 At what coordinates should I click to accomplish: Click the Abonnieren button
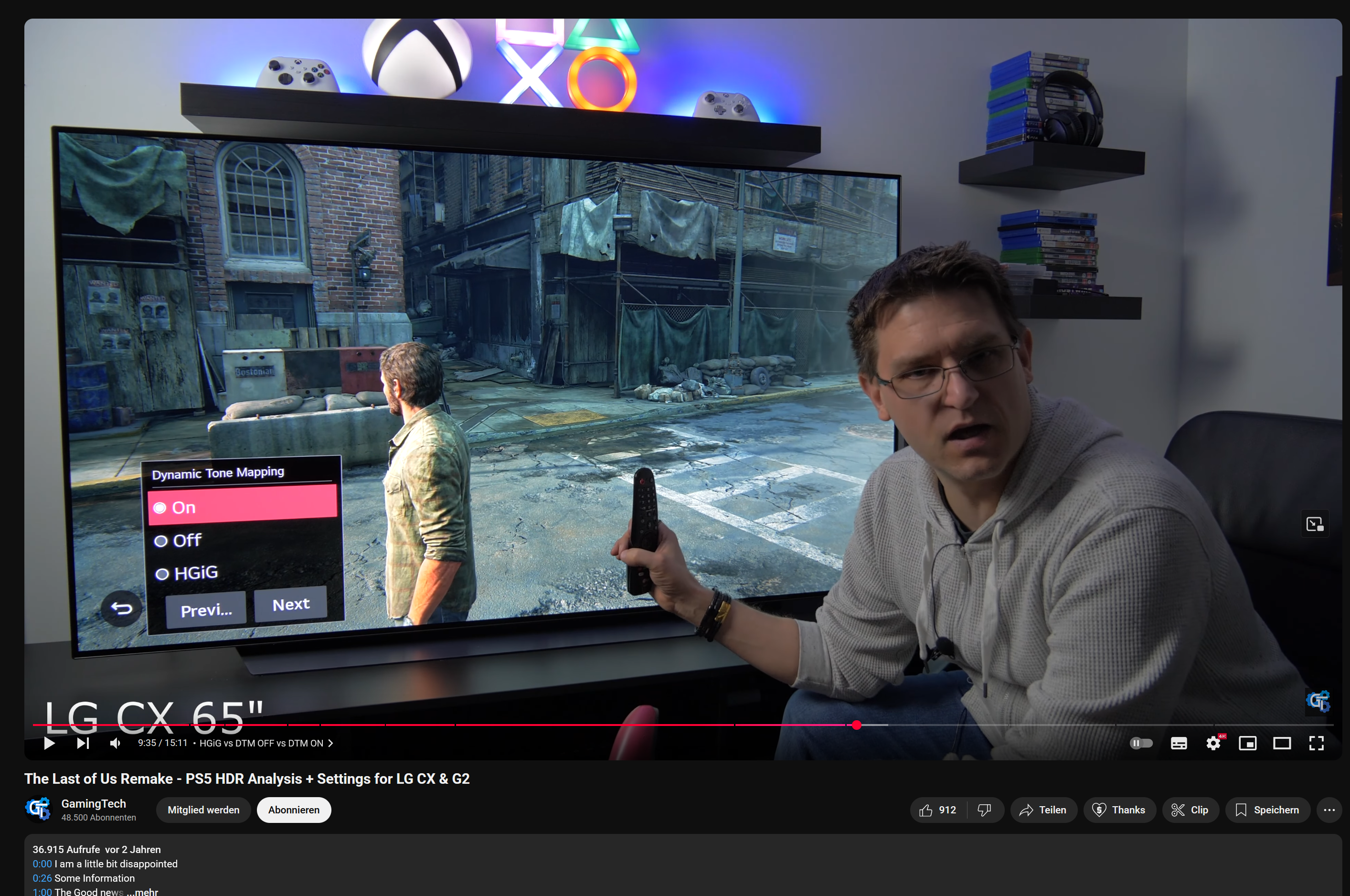click(294, 810)
